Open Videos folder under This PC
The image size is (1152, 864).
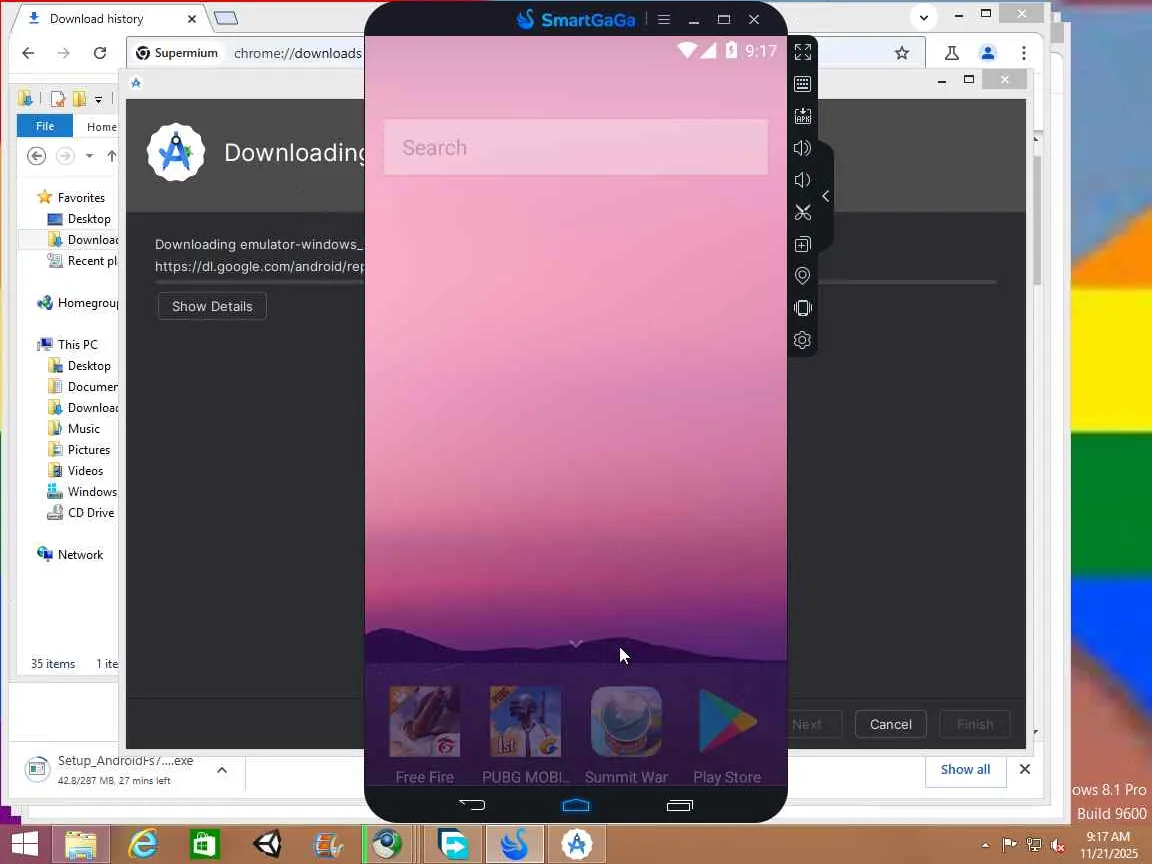[x=75, y=471]
